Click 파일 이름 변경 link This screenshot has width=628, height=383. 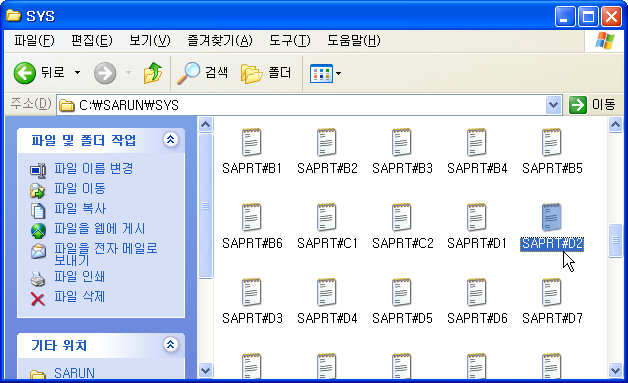point(94,168)
